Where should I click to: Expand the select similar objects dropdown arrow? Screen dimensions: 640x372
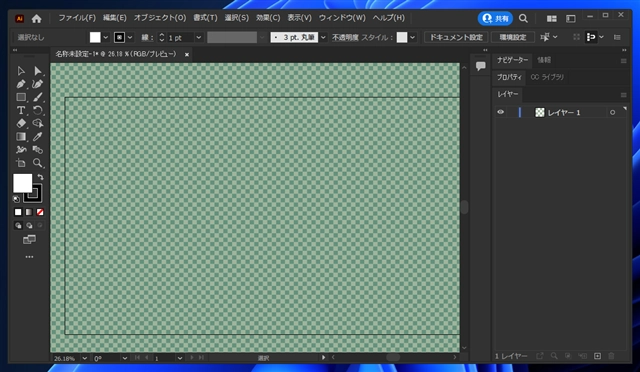click(555, 37)
